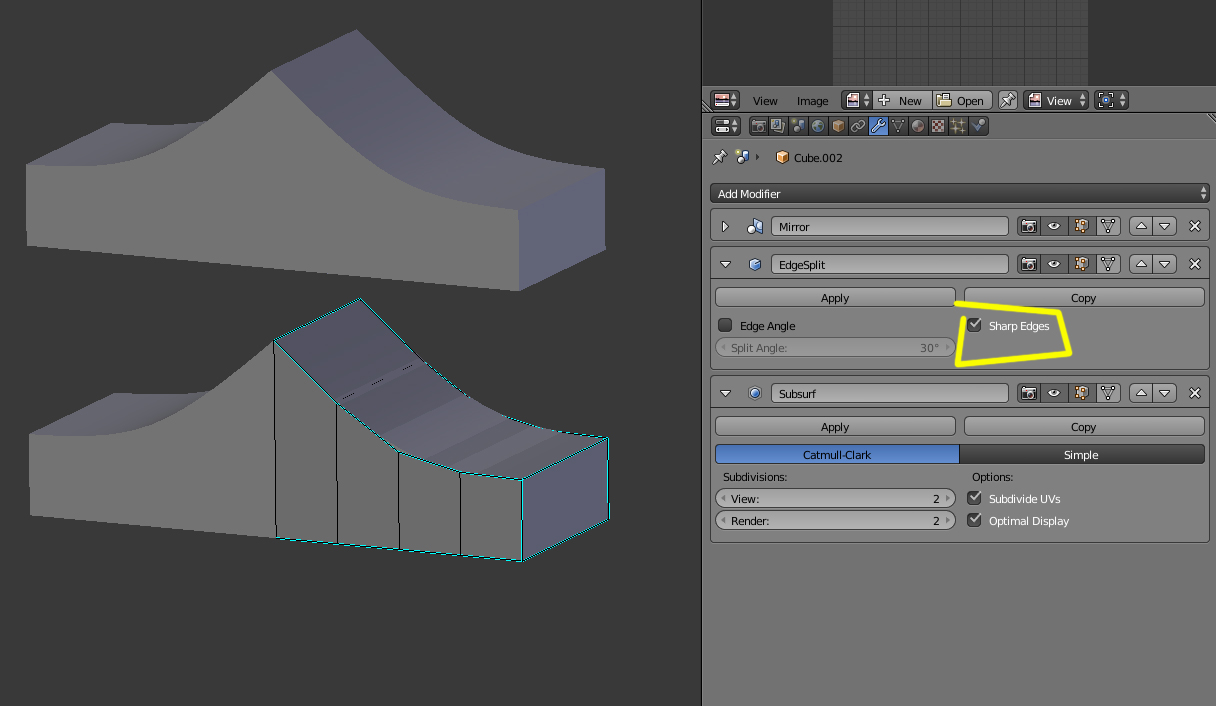The image size is (1216, 706).
Task: Open the Texture properties checkerboard tab
Action: [938, 126]
